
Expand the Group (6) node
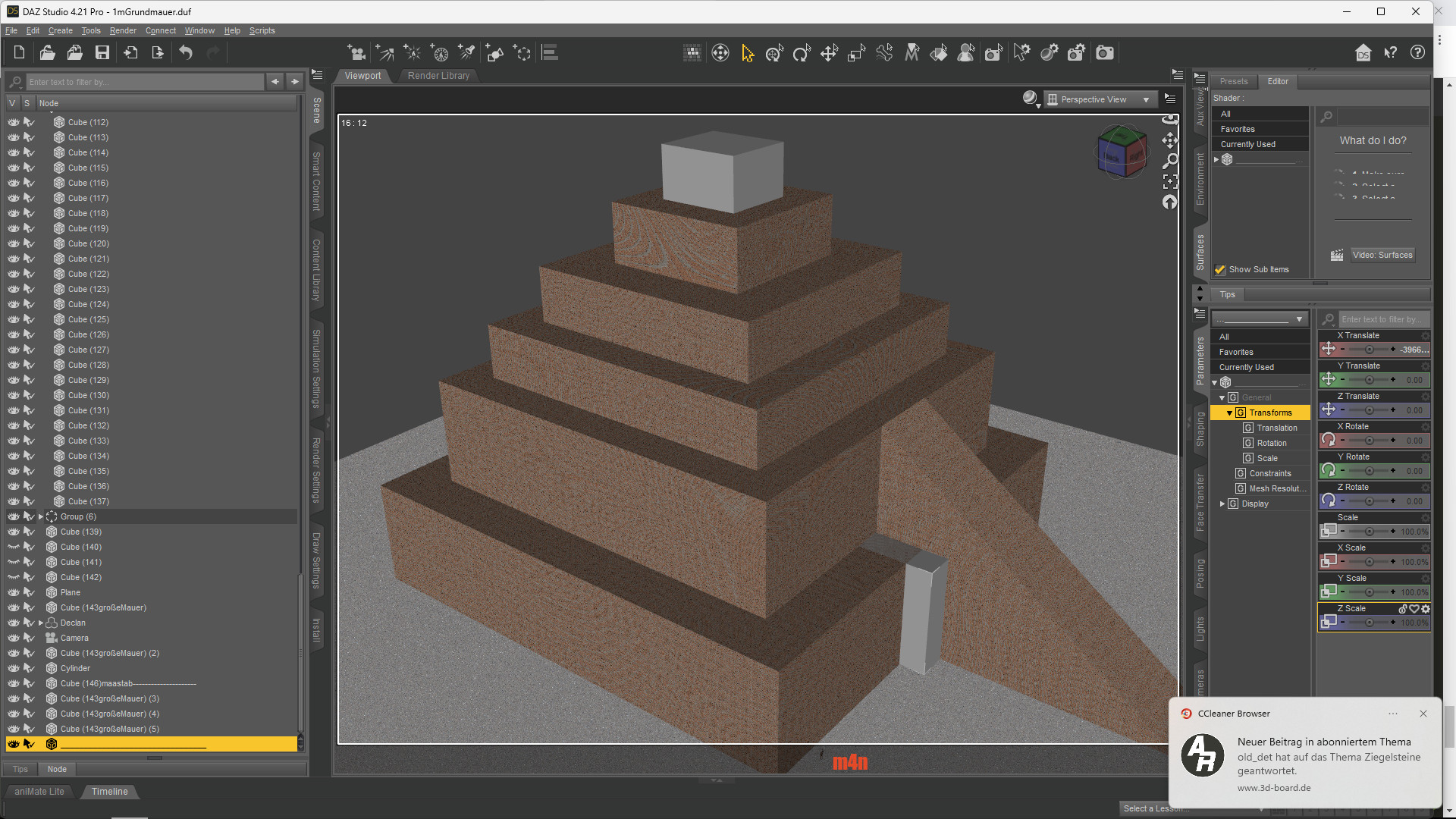tap(41, 516)
